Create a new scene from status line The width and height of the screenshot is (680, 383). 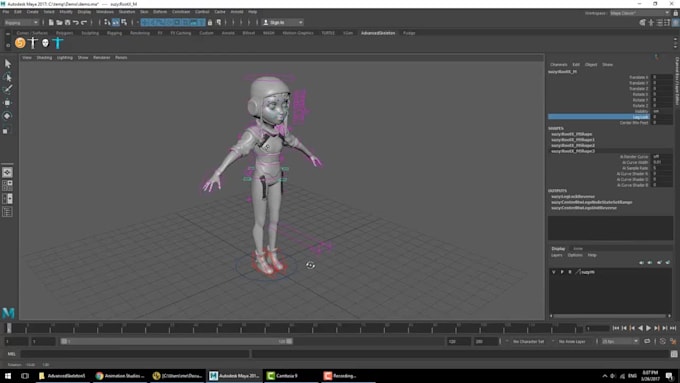point(51,22)
